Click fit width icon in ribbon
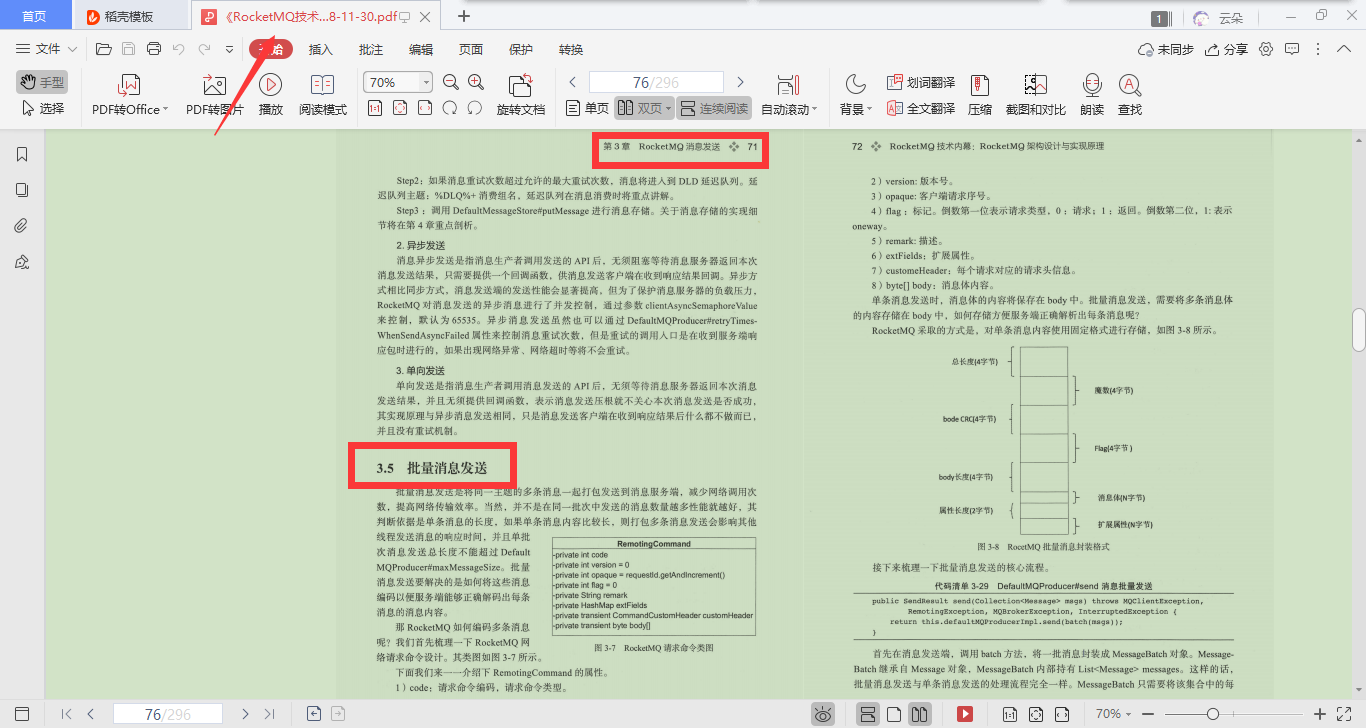This screenshot has height=728, width=1366. tap(425, 108)
